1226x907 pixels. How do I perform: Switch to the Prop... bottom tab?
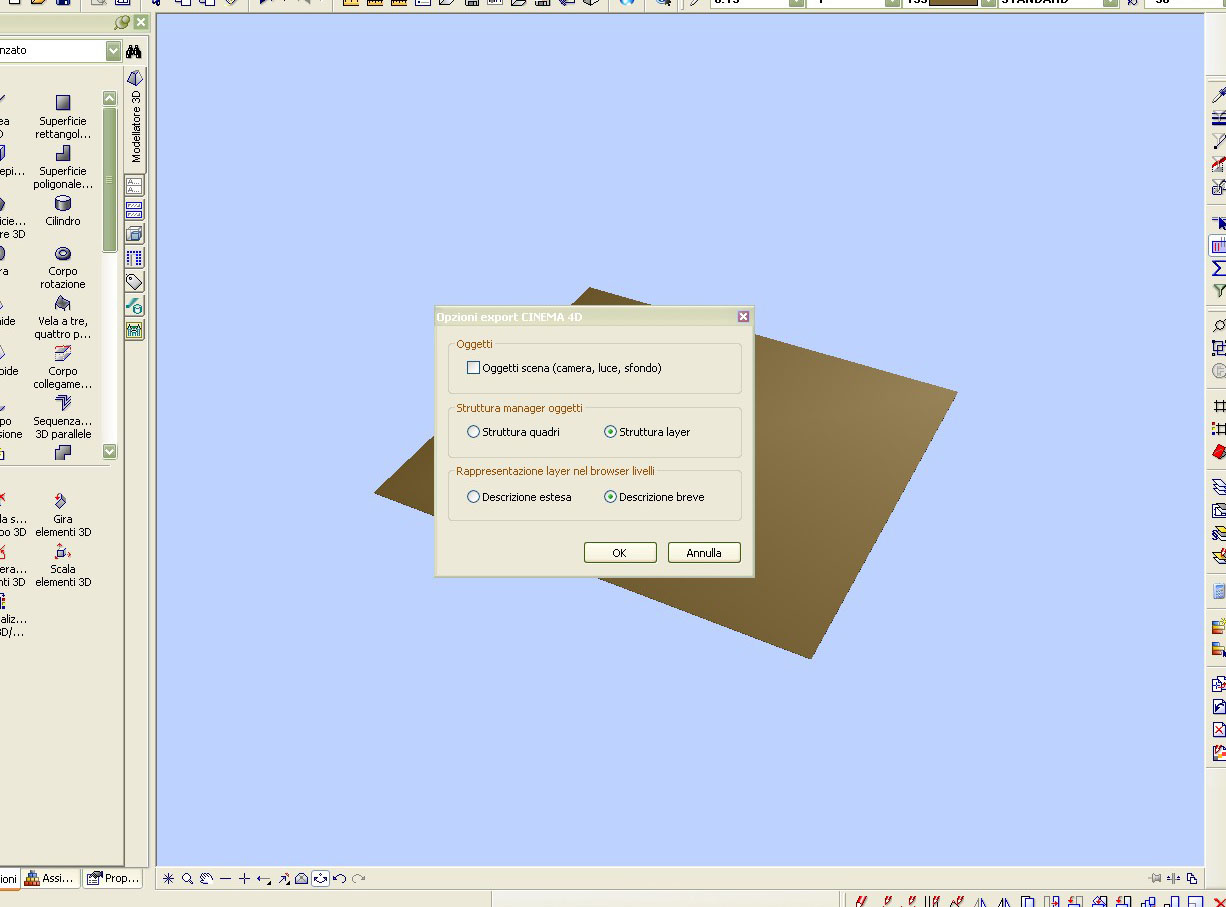coord(113,878)
